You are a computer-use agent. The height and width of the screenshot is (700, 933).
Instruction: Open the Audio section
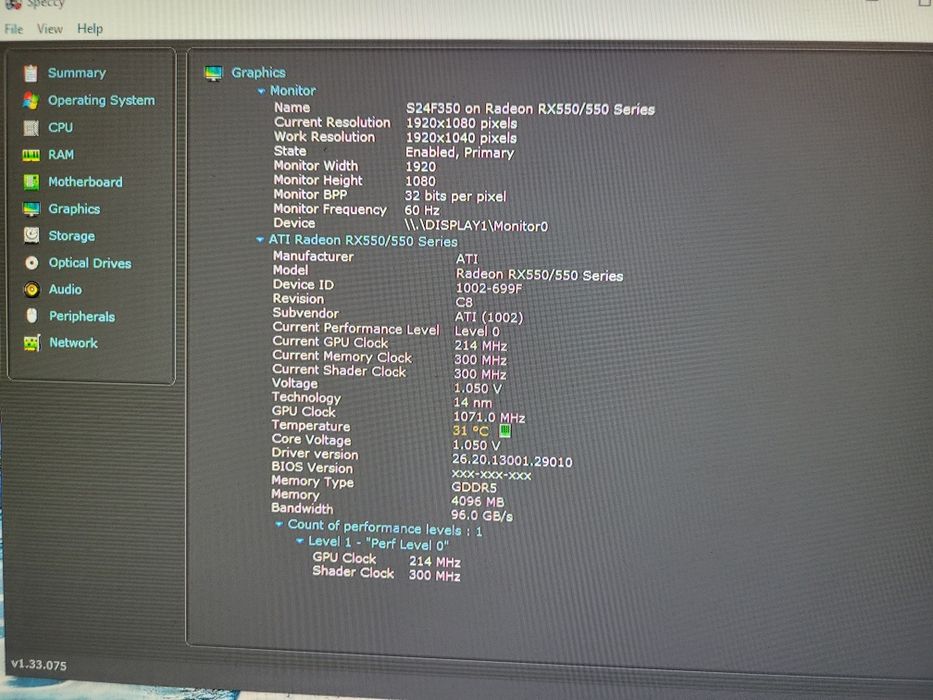pos(65,289)
